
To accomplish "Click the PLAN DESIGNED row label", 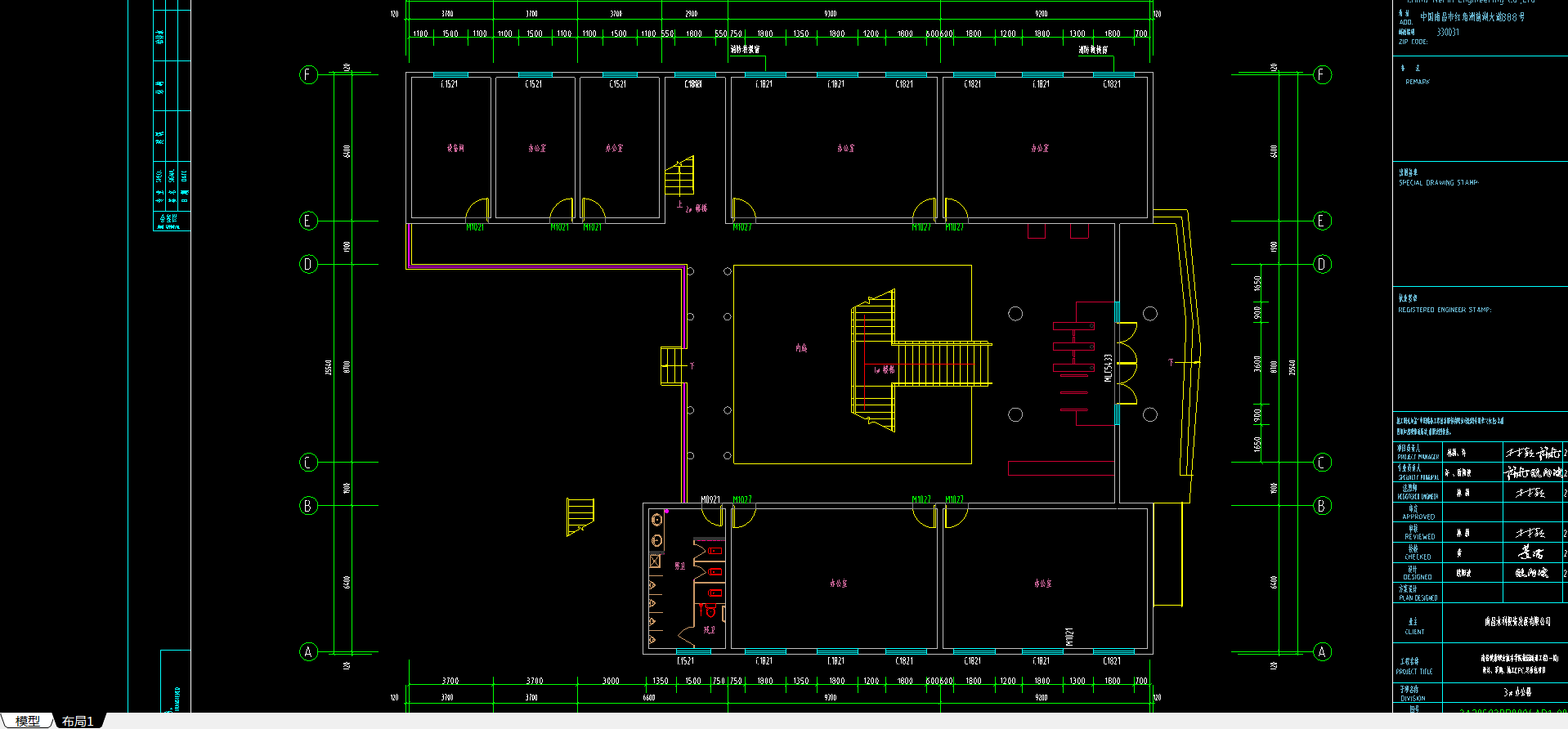I will [x=1418, y=598].
